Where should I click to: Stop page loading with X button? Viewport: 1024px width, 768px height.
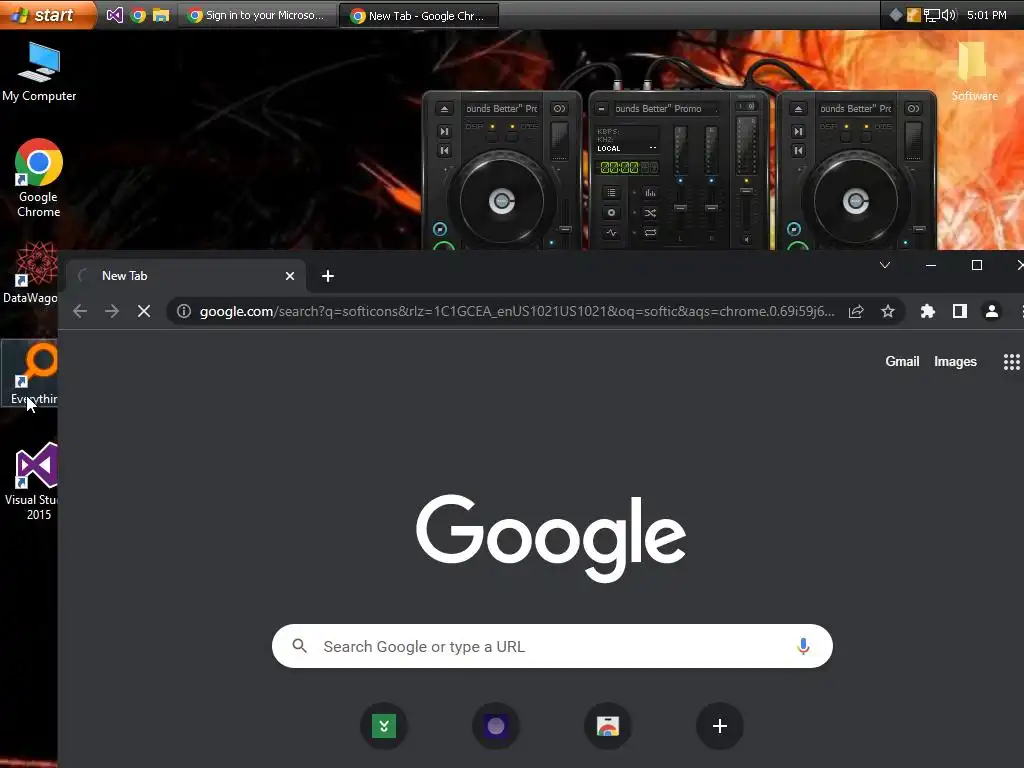pyautogui.click(x=144, y=312)
